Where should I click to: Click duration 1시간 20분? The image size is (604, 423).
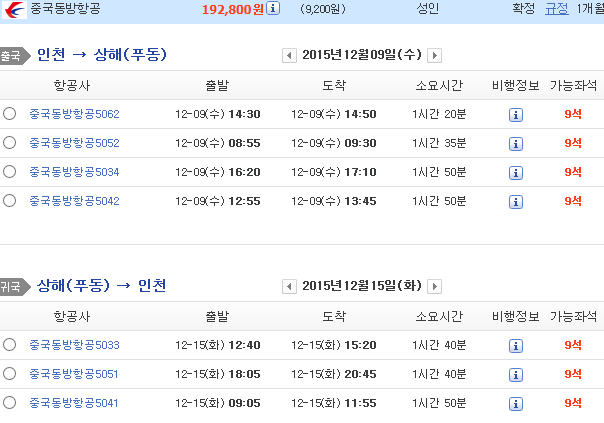[439, 114]
